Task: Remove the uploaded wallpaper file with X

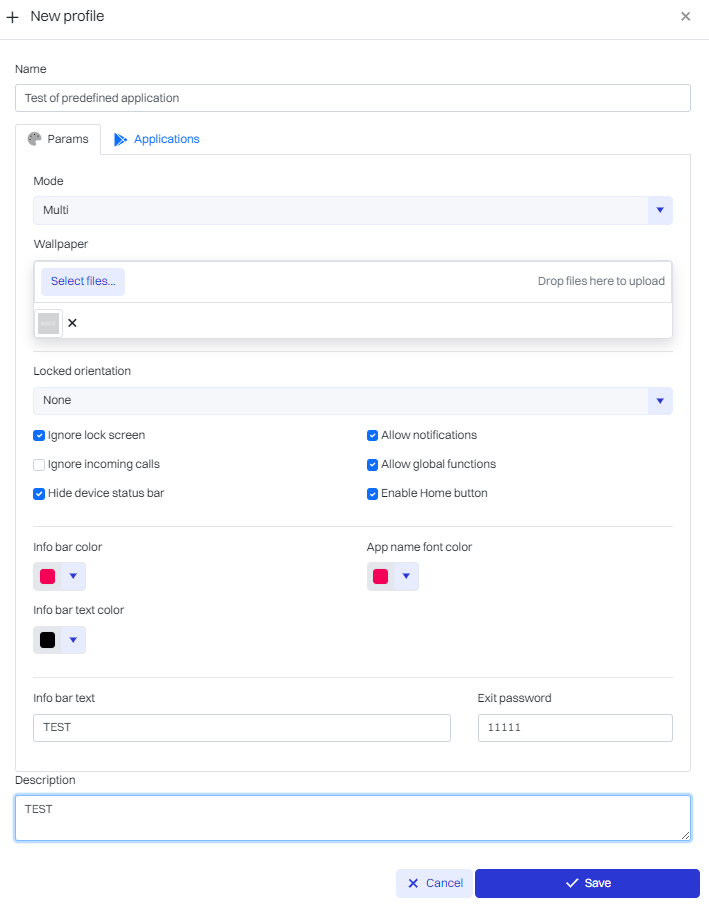Action: [x=72, y=323]
